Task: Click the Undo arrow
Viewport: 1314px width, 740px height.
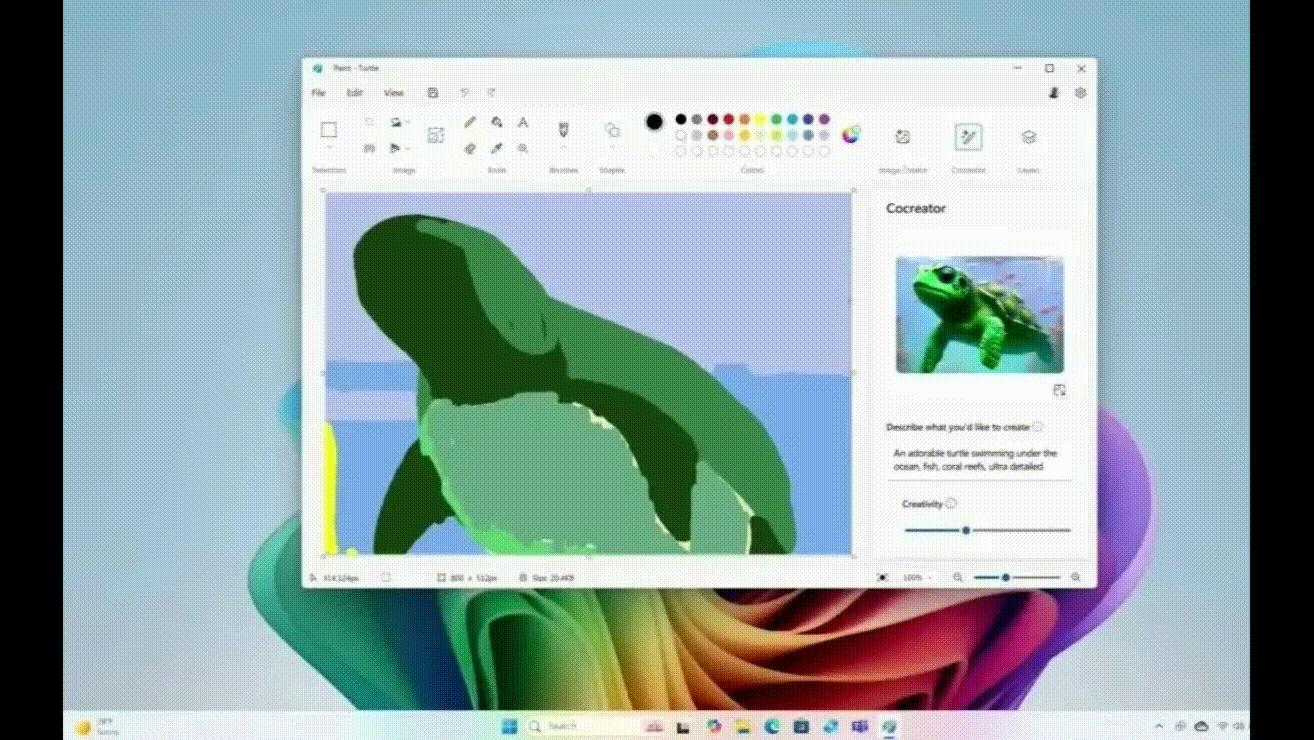Action: pyautogui.click(x=464, y=93)
